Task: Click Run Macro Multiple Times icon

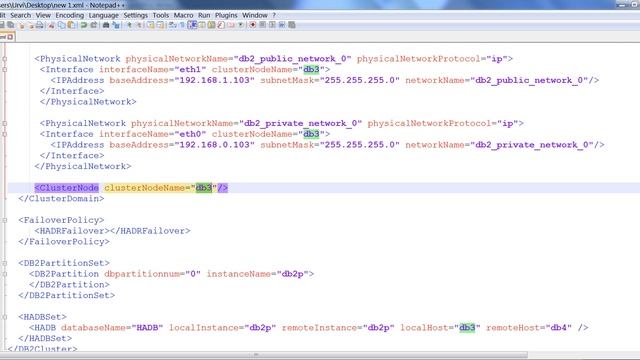Action: point(282,25)
